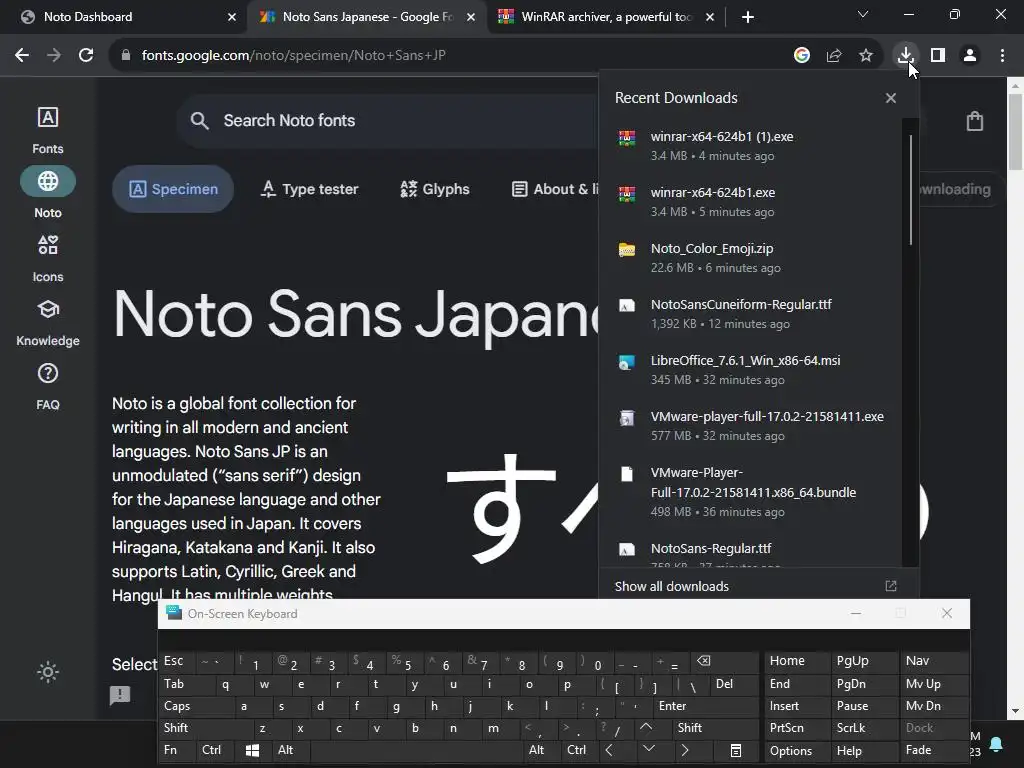The height and width of the screenshot is (768, 1024).
Task: Open LibreOffice_7.6.1_Win_x86-64.msi download
Action: [x=751, y=370]
